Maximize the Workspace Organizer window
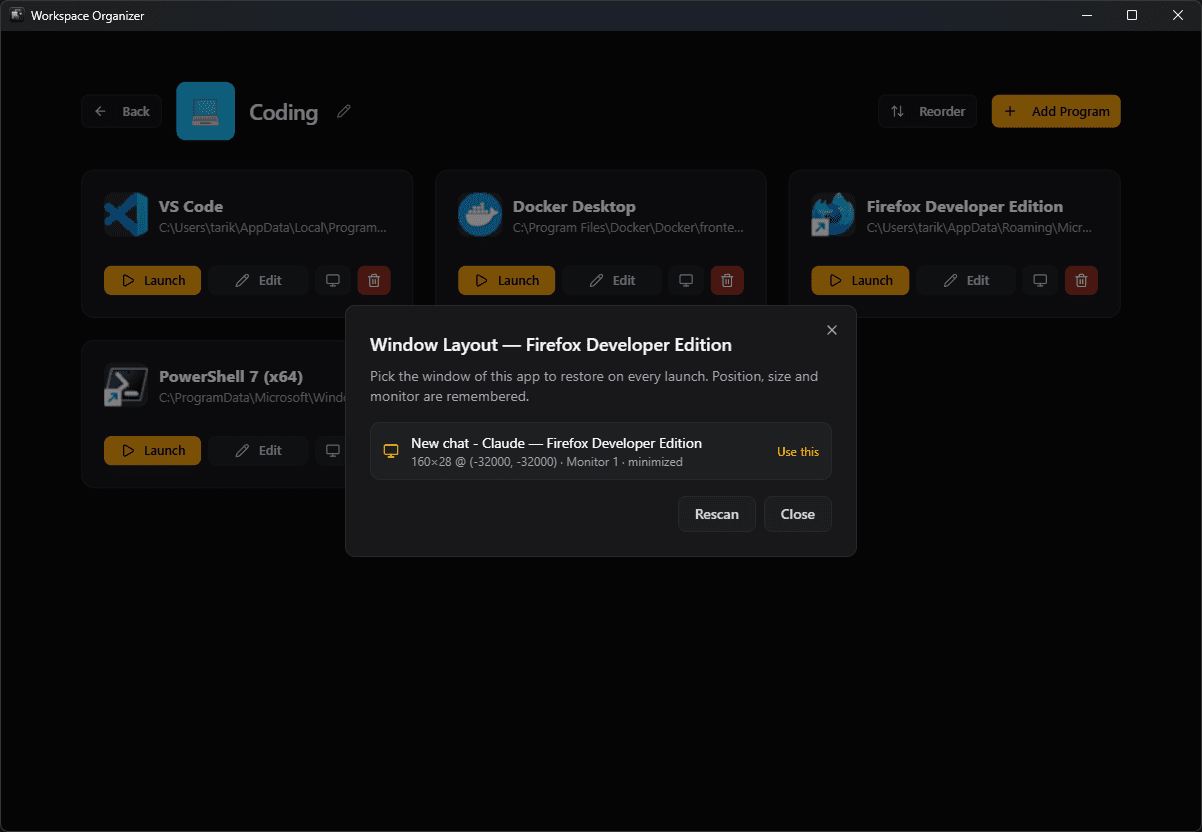 [1132, 15]
